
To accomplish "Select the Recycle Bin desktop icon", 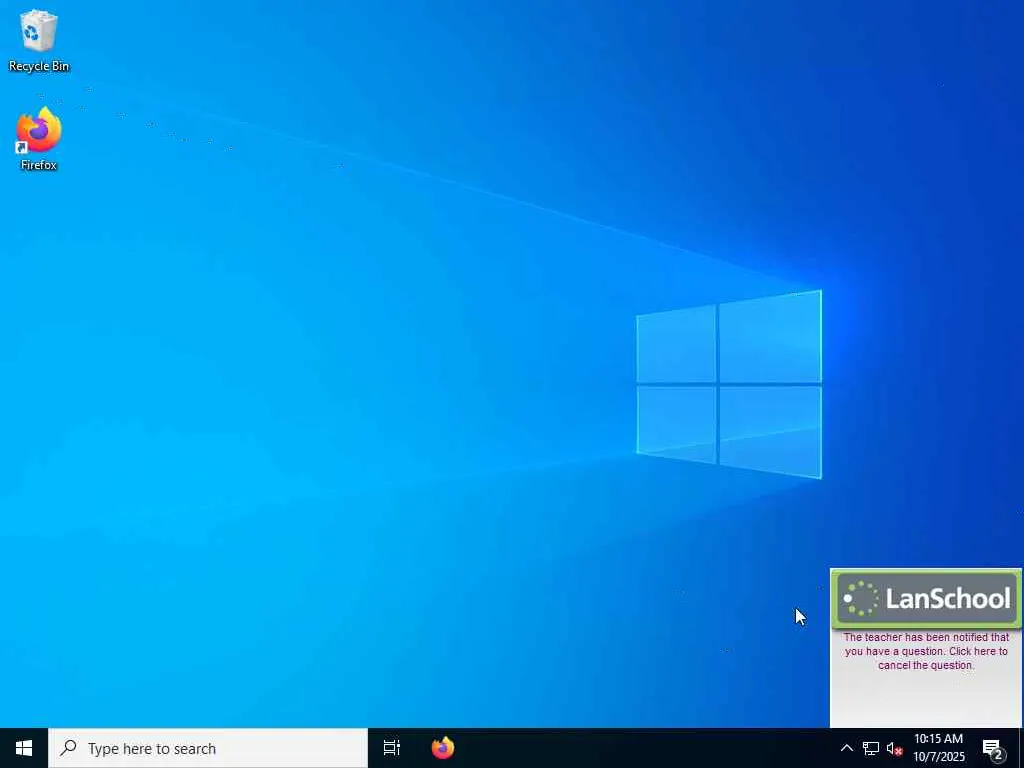I will point(39,41).
